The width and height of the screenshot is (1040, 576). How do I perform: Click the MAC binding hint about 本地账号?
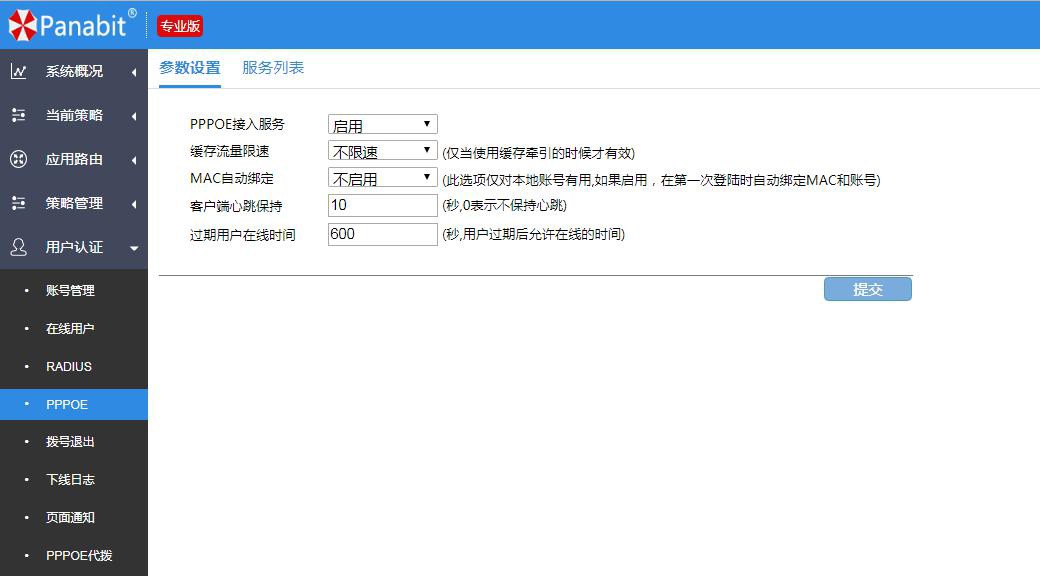(661, 180)
